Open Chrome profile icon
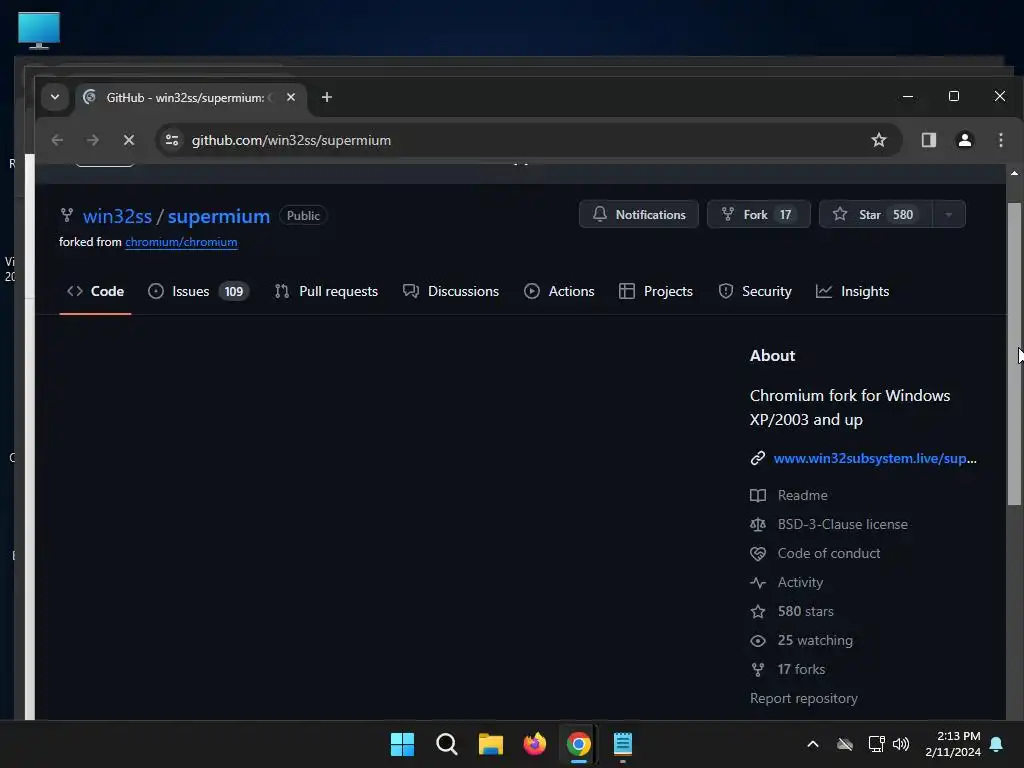 [965, 140]
